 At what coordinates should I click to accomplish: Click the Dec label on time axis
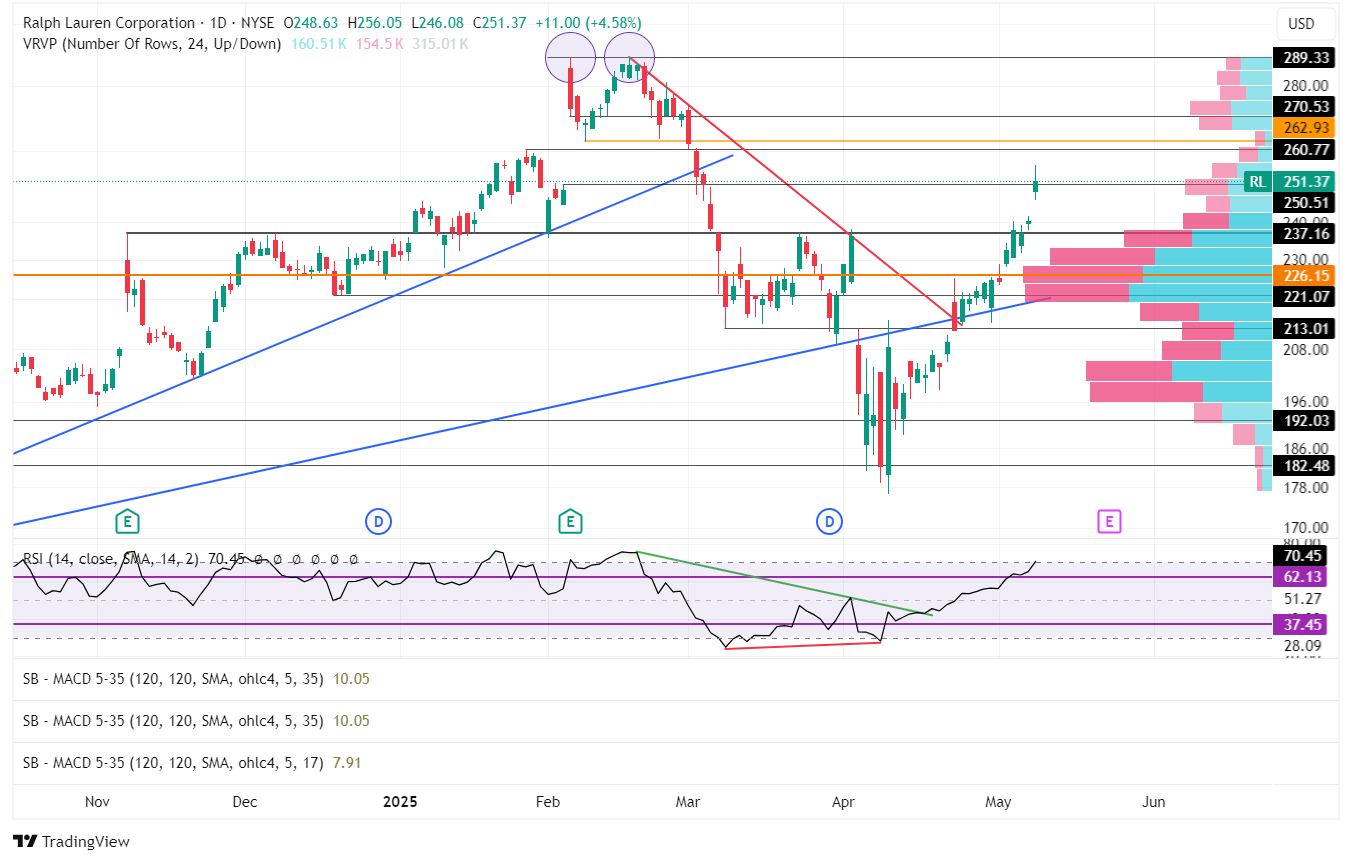coord(244,802)
